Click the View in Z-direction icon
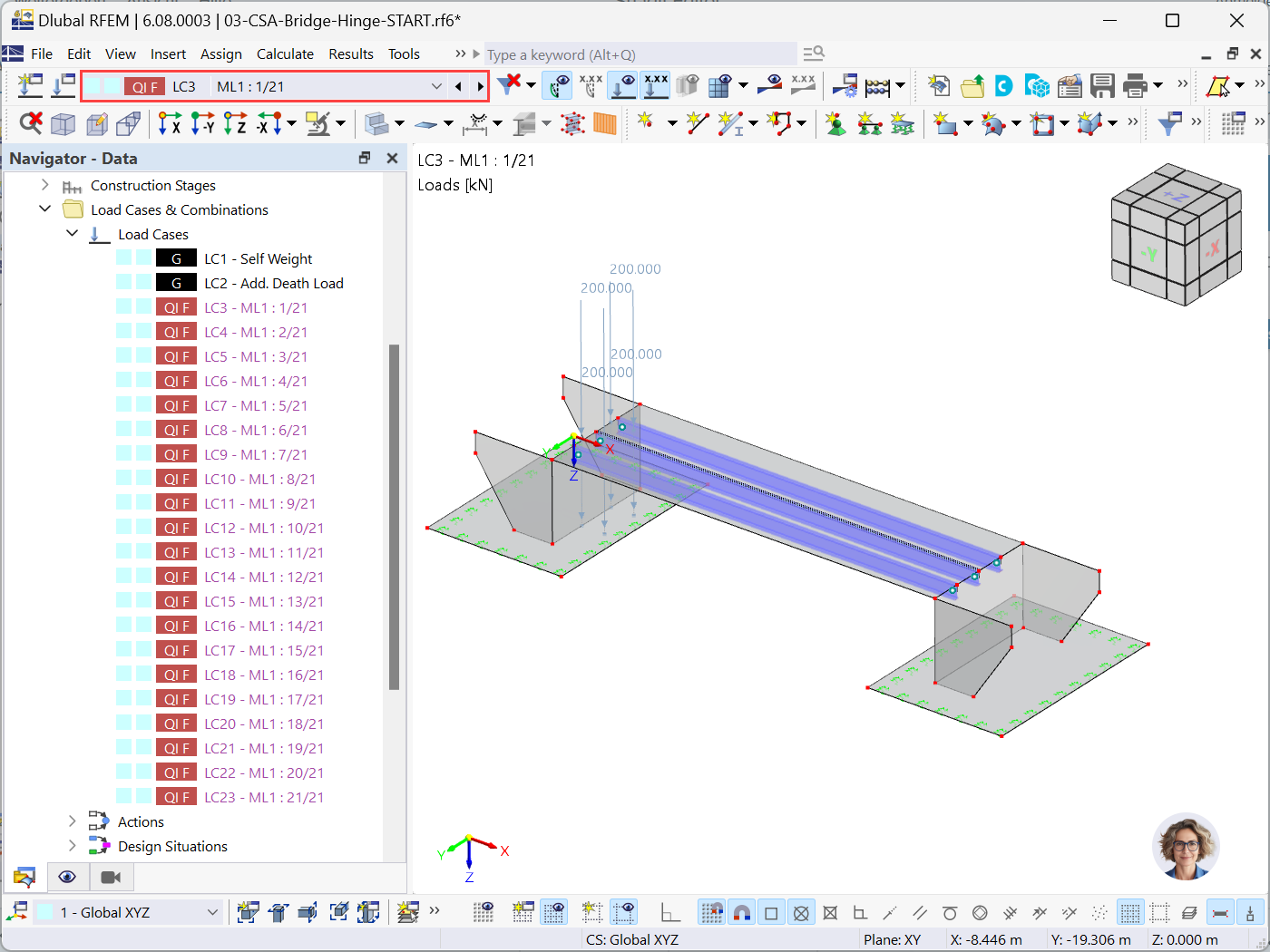 [x=235, y=123]
